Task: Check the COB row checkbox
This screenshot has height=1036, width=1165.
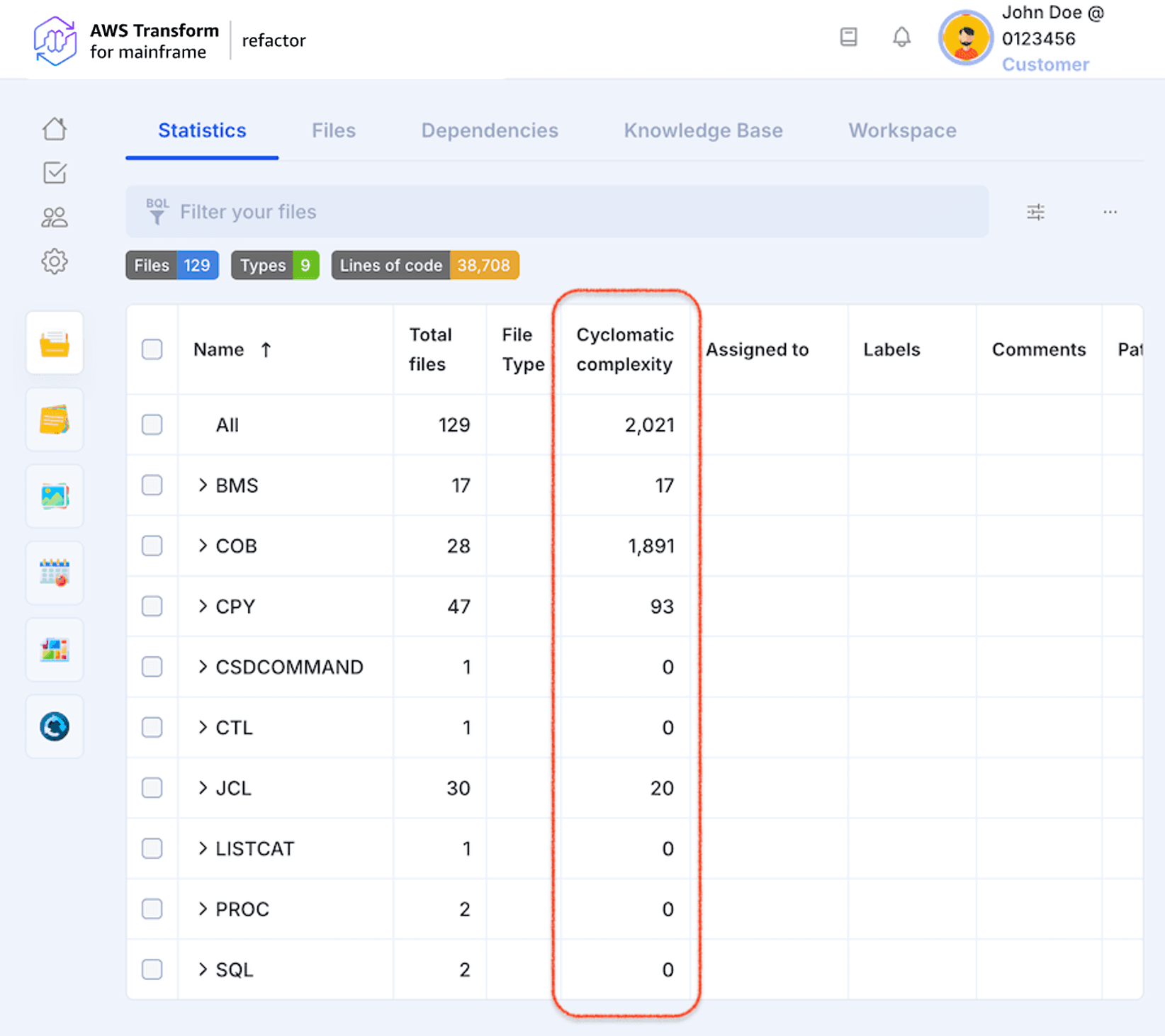Action: click(152, 546)
